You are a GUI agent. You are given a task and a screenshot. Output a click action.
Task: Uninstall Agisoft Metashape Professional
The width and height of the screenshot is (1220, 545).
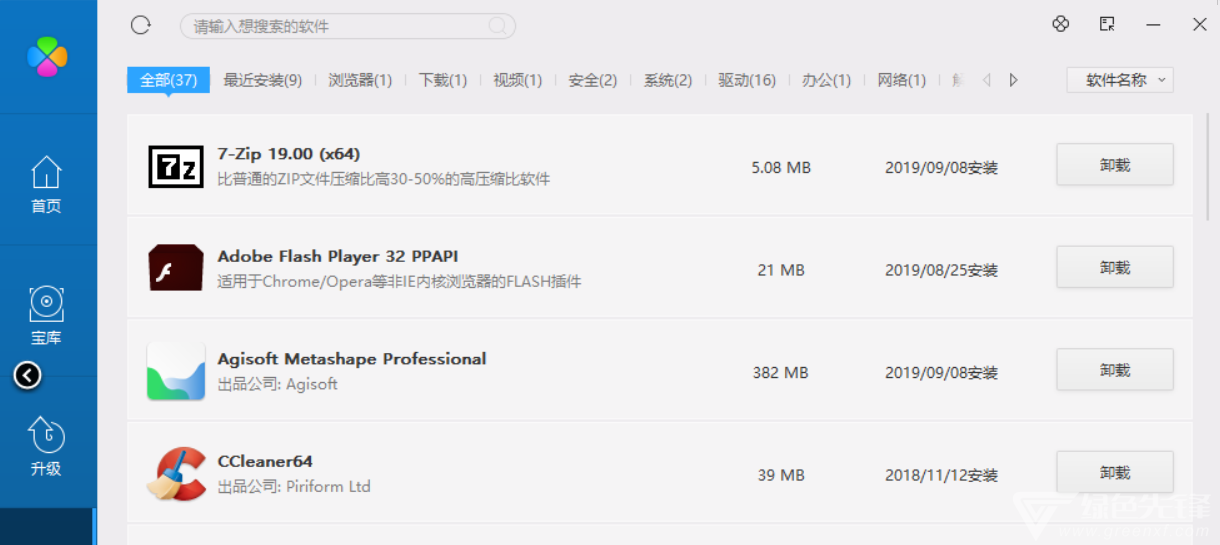pos(1115,370)
